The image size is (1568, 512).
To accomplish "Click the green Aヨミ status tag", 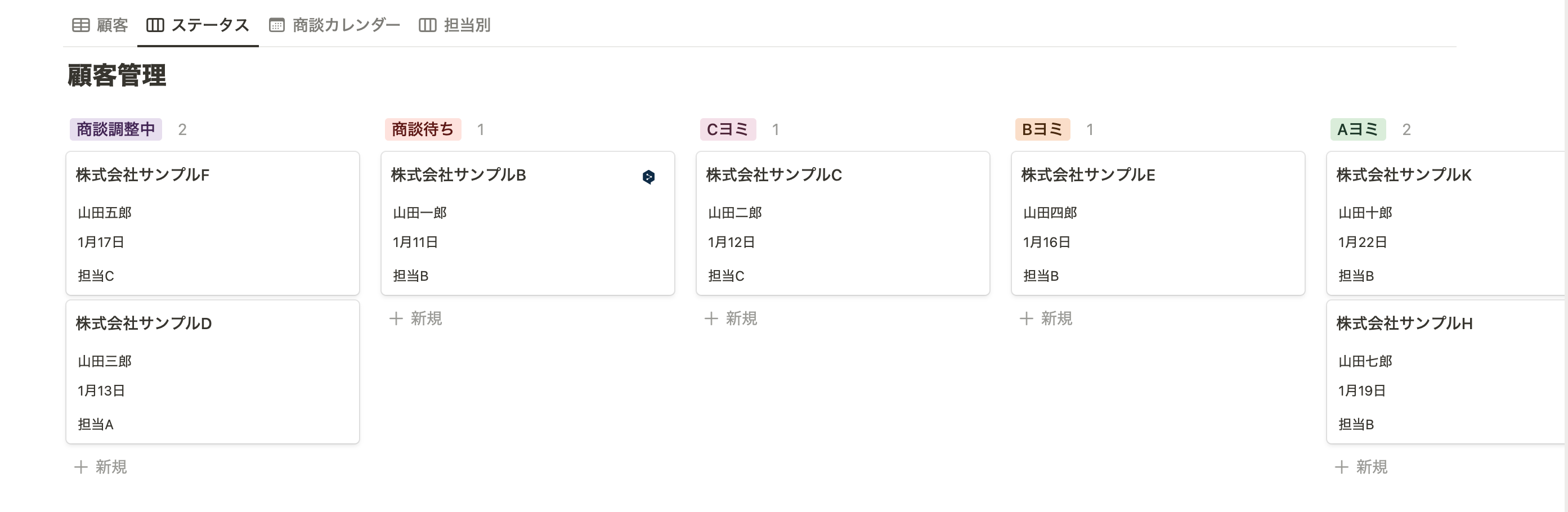I will [1358, 129].
